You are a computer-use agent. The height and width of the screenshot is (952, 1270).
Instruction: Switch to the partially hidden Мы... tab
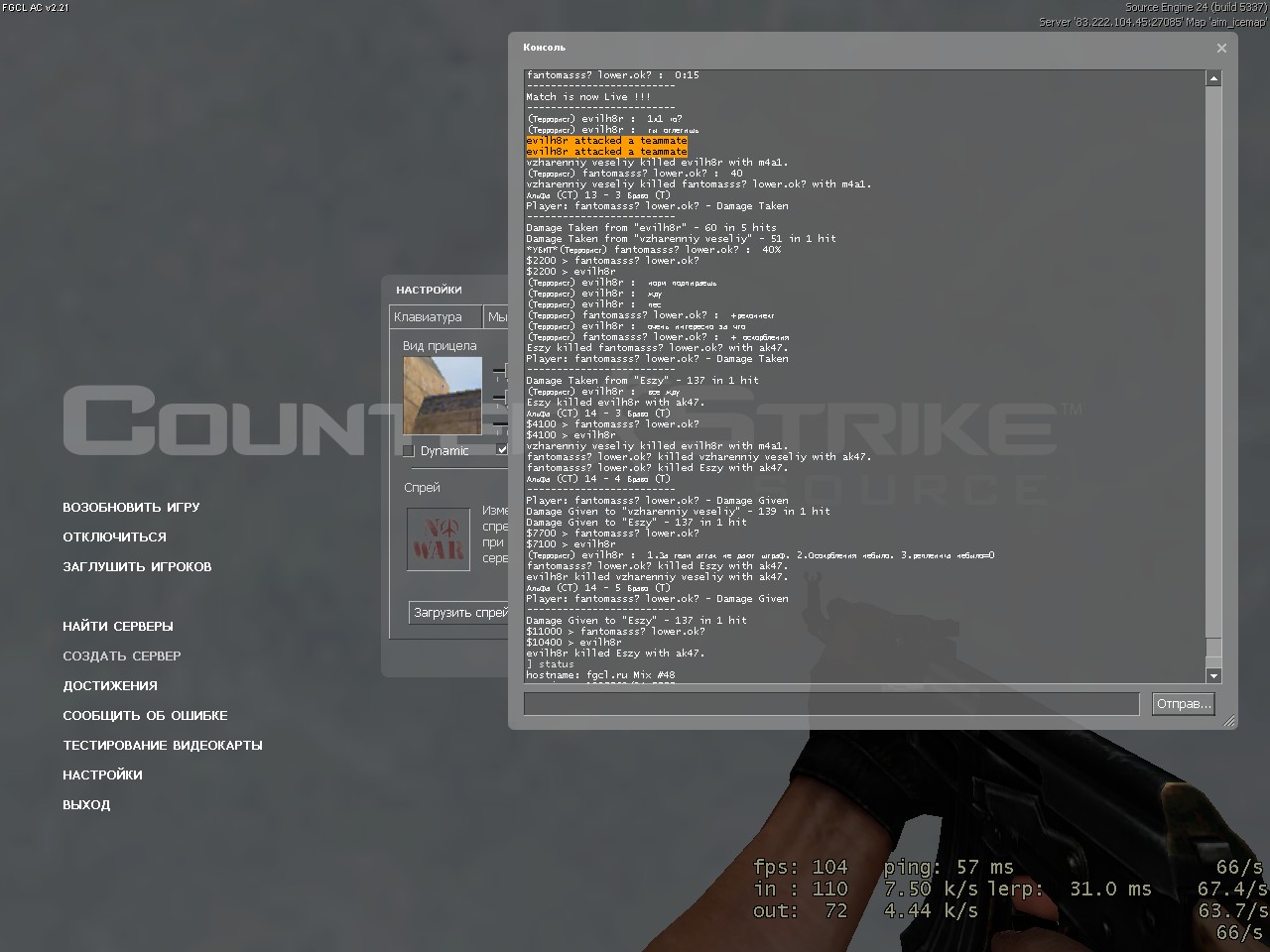[x=496, y=316]
